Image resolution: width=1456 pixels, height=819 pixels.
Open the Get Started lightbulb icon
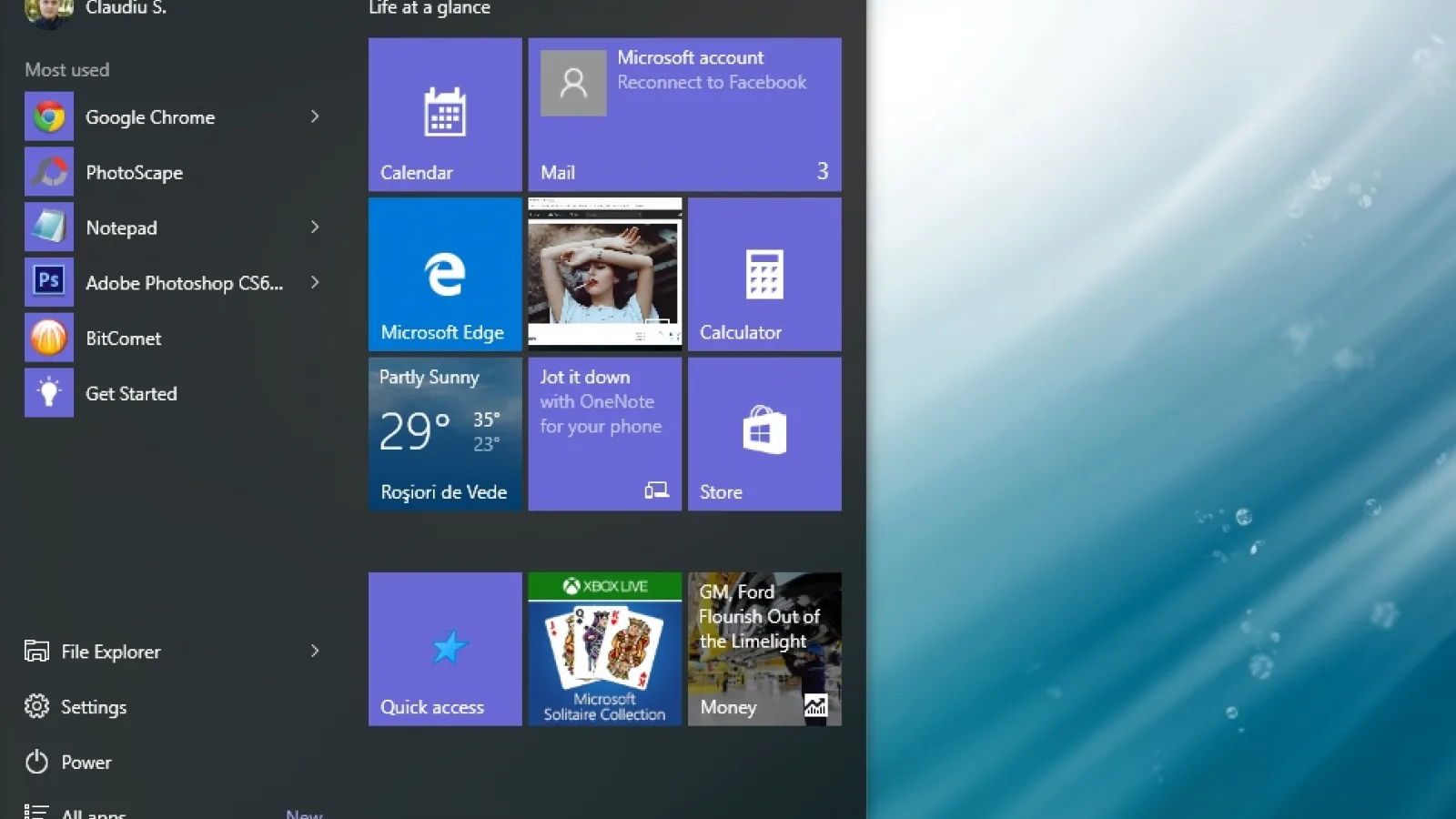[x=49, y=393]
